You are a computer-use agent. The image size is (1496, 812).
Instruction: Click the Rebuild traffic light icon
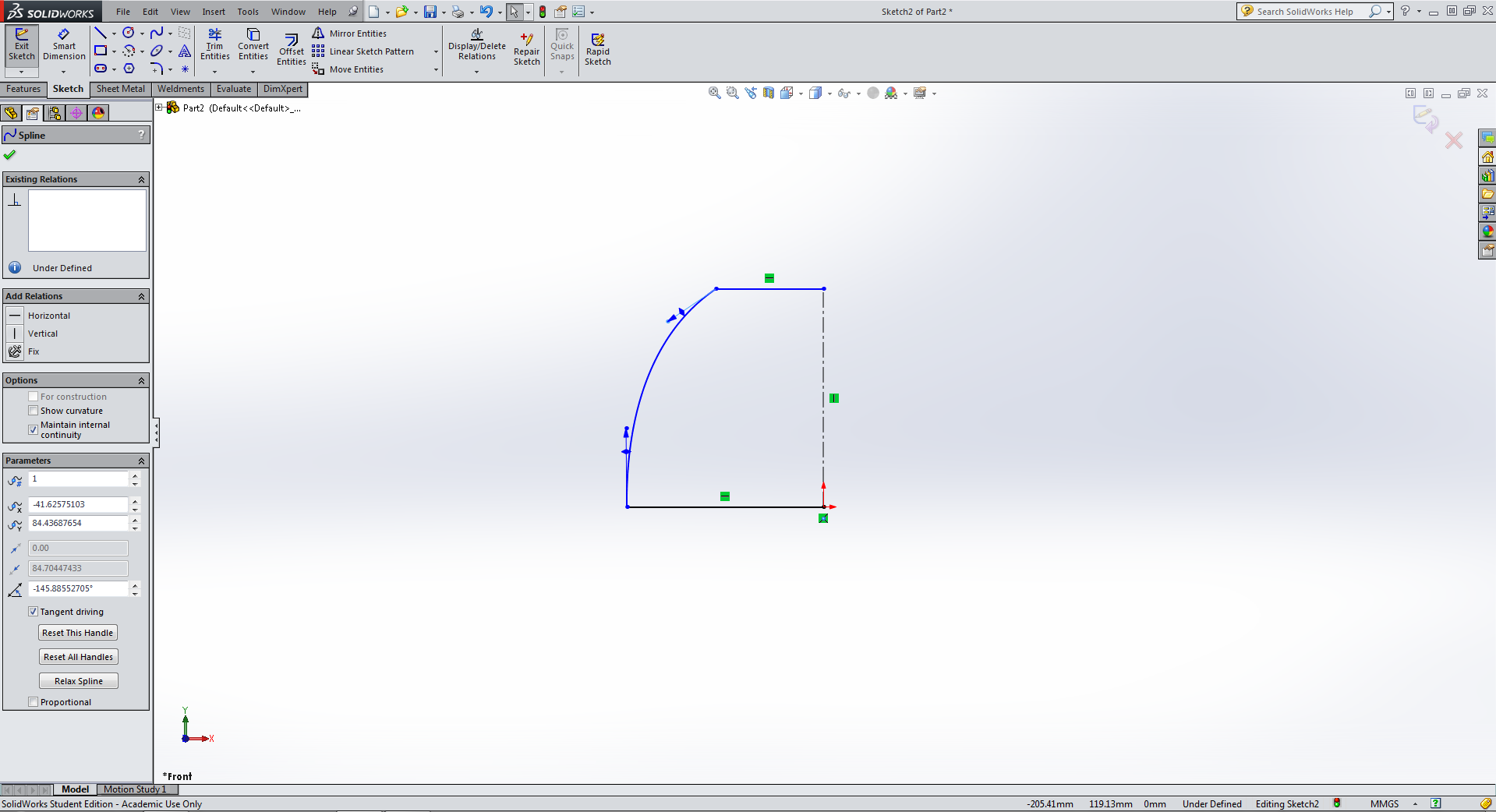[543, 12]
